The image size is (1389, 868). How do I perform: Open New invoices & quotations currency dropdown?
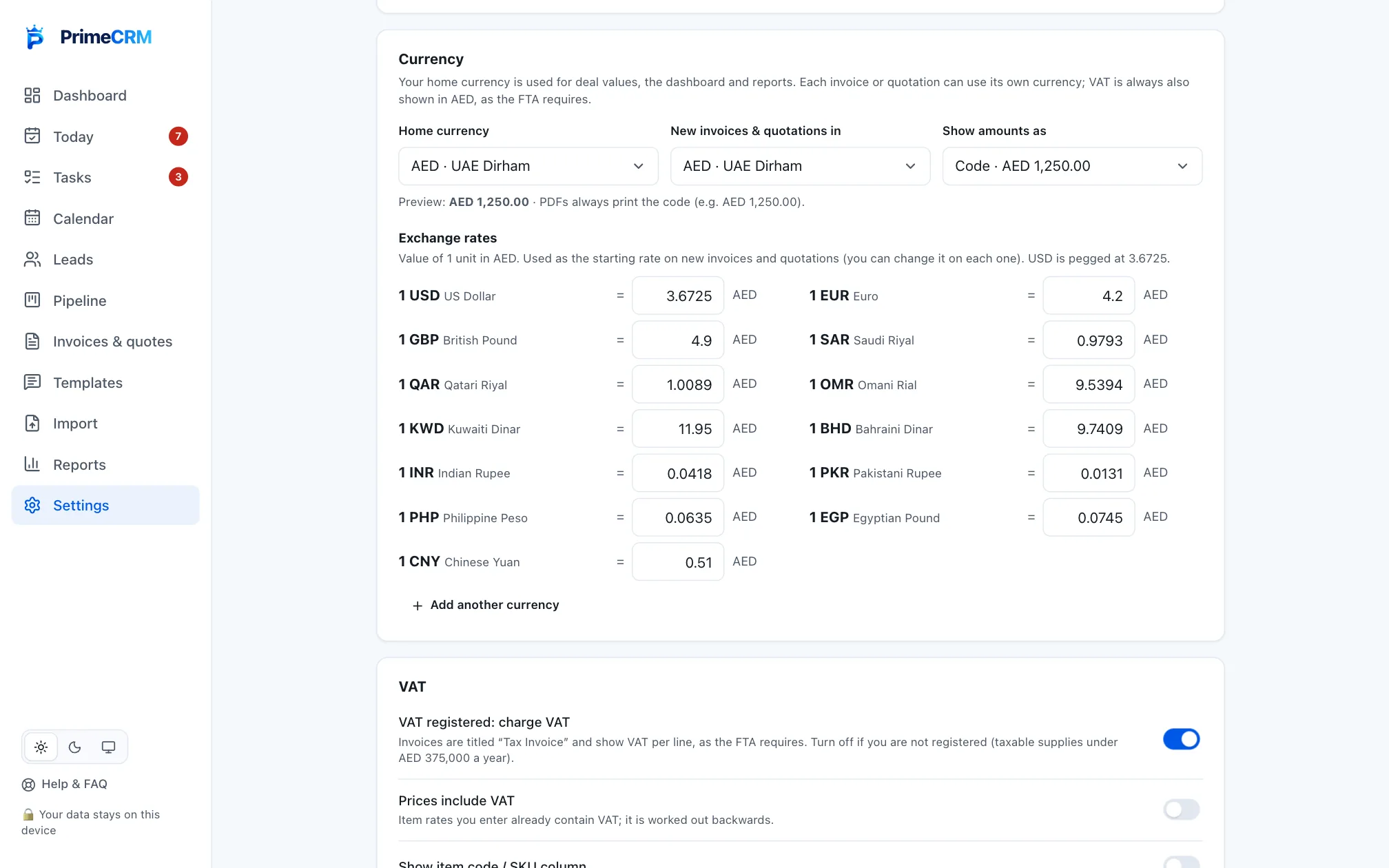coord(800,166)
